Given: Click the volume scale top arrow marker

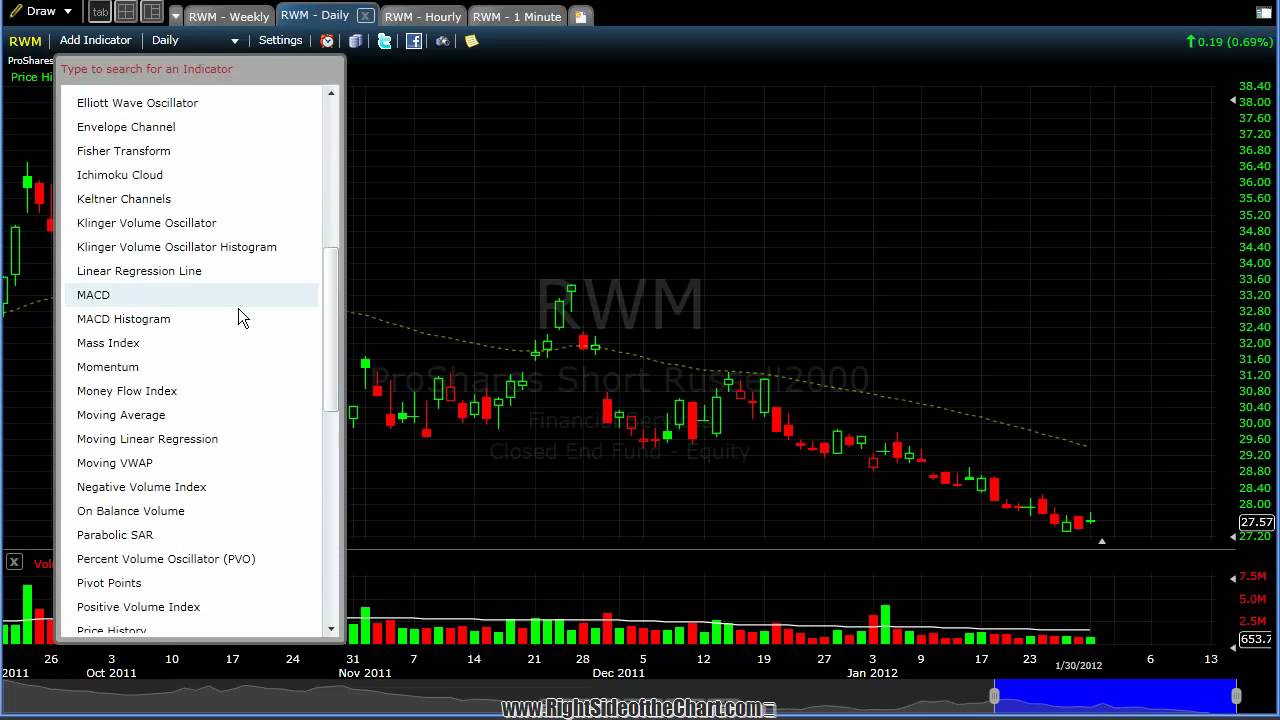Looking at the screenshot, I should coord(1233,577).
